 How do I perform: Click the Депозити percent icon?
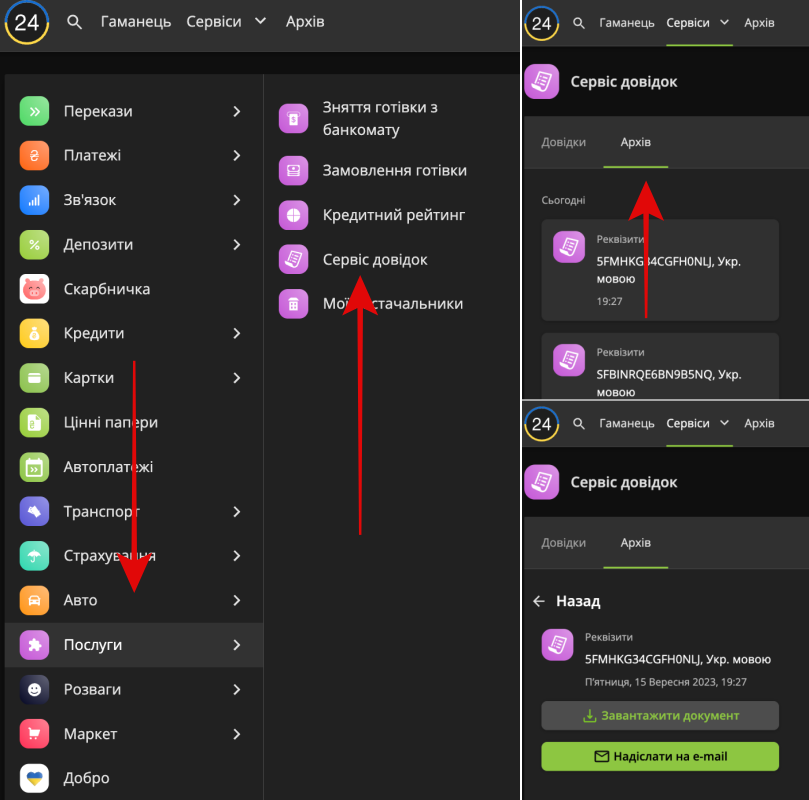(34, 245)
